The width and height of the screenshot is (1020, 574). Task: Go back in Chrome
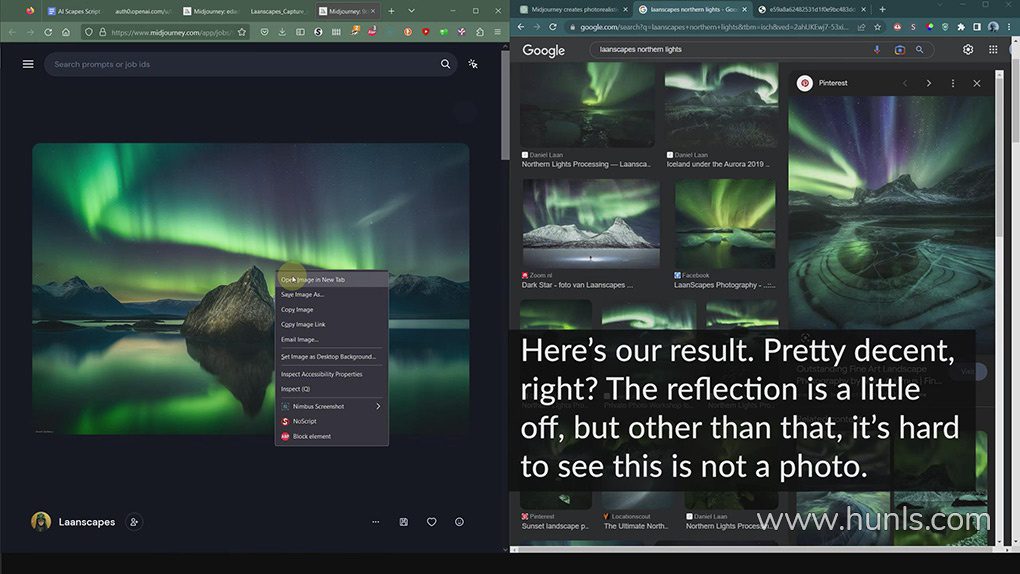click(520, 27)
